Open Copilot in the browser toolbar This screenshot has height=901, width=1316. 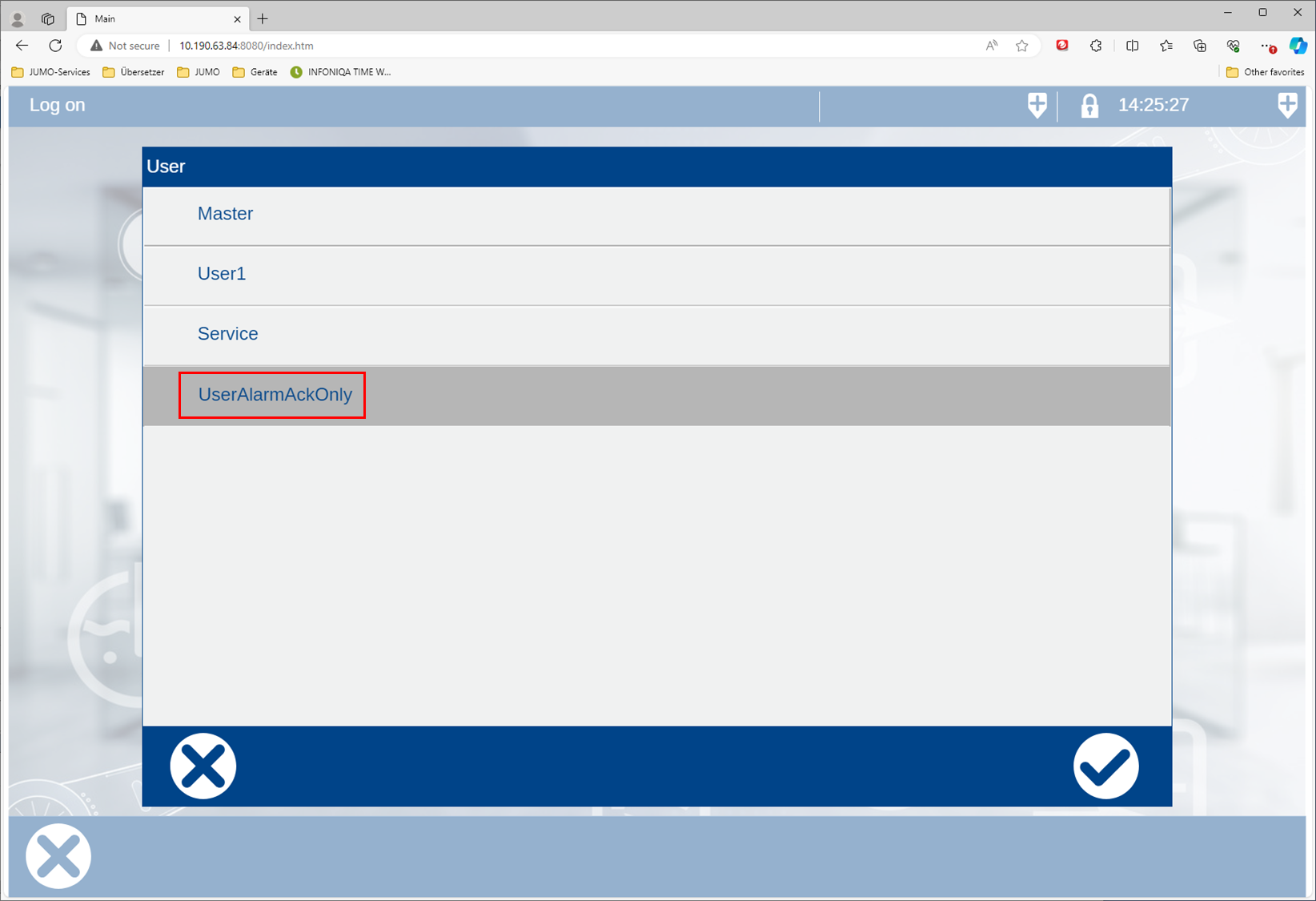[x=1298, y=46]
